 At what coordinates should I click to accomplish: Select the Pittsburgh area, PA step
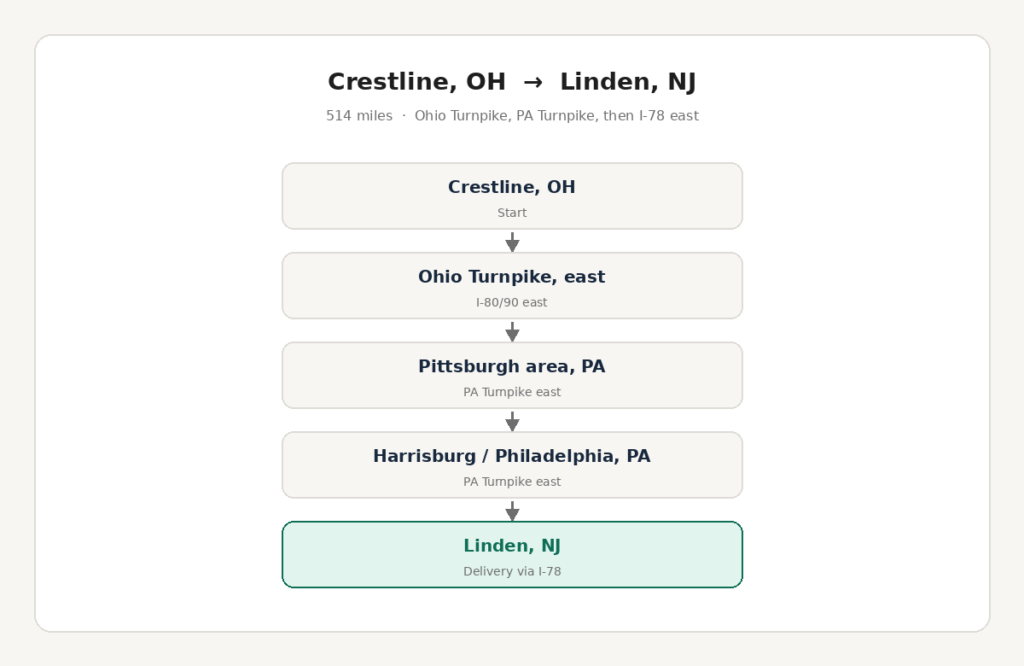[512, 375]
